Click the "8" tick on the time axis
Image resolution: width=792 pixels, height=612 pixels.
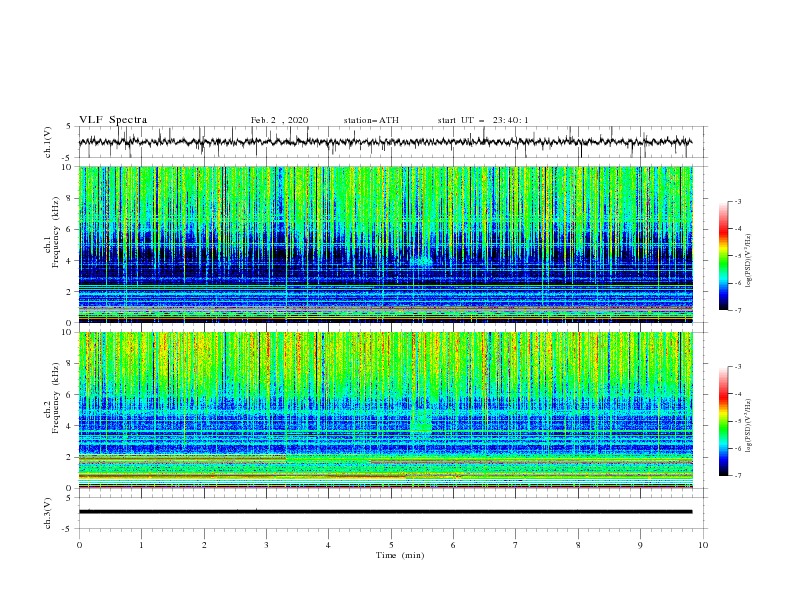tap(578, 545)
